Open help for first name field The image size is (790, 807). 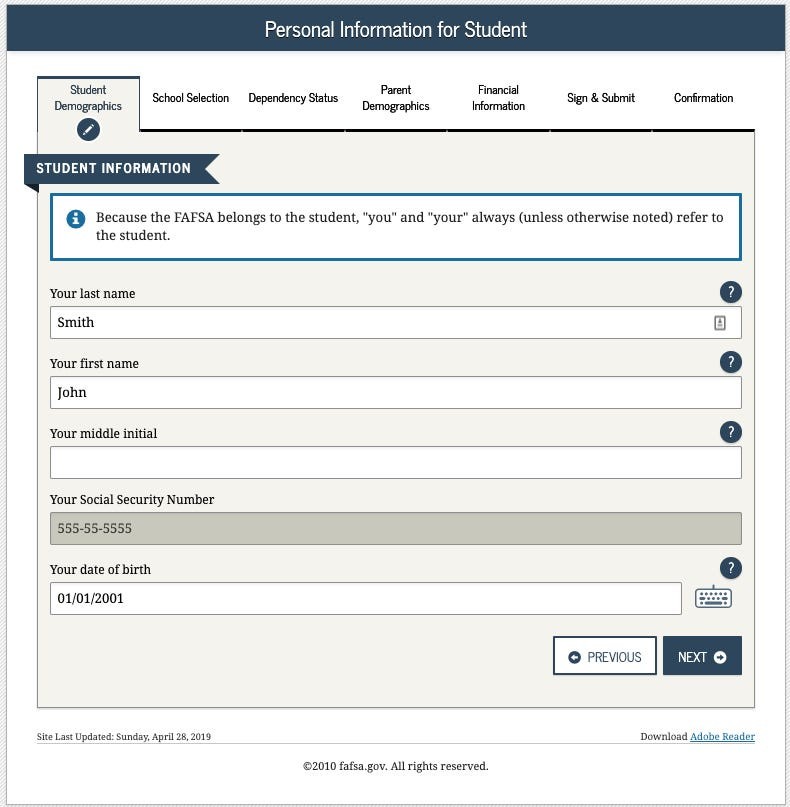pos(730,362)
